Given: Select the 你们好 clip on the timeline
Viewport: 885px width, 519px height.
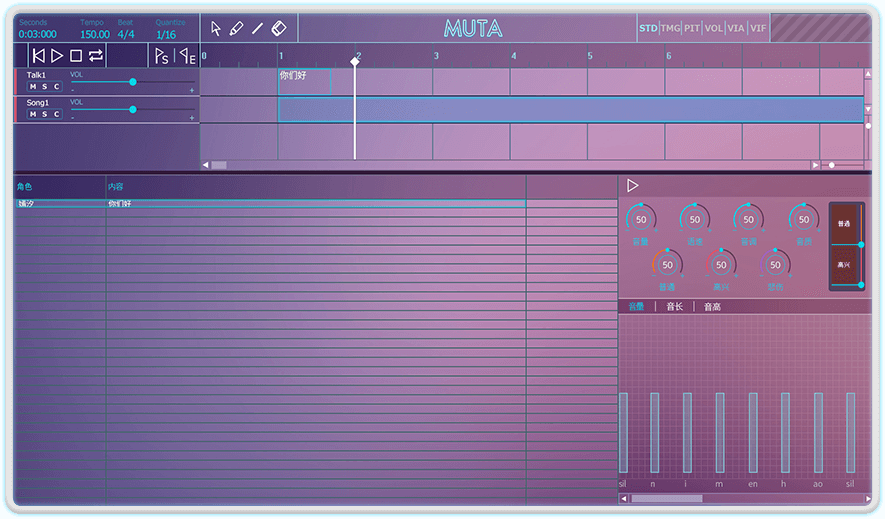Looking at the screenshot, I should coord(304,82).
